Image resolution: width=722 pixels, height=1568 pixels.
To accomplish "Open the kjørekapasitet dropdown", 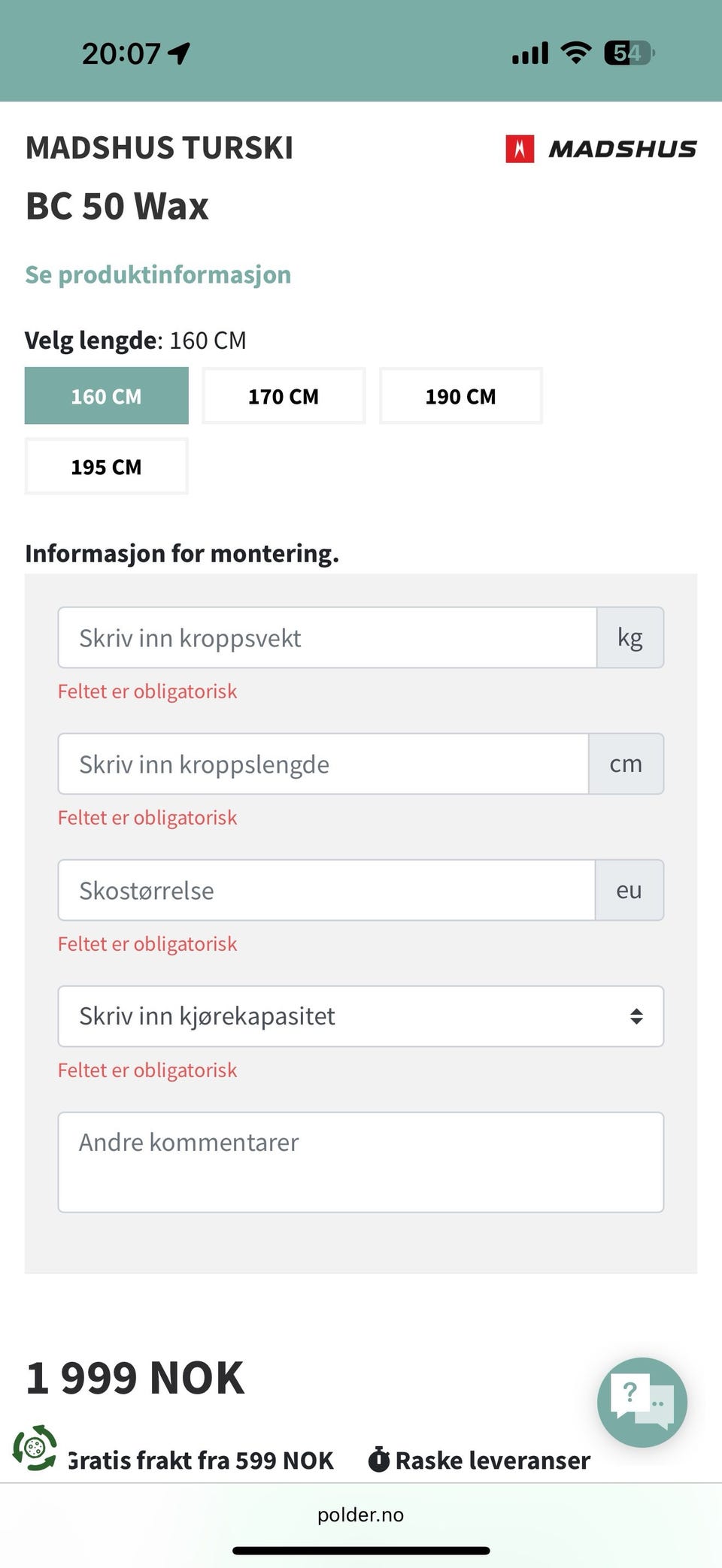I will pyautogui.click(x=346, y=1016).
